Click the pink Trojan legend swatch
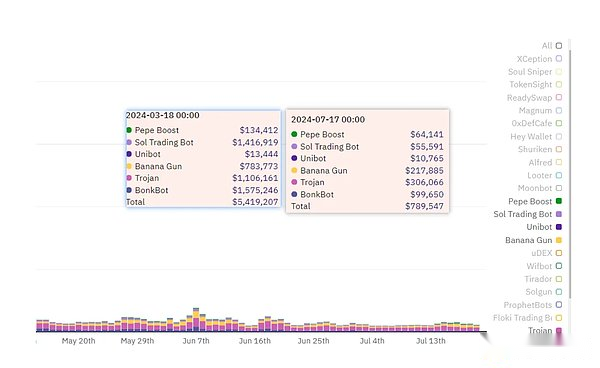This screenshot has height=368, width=600. 559,331
